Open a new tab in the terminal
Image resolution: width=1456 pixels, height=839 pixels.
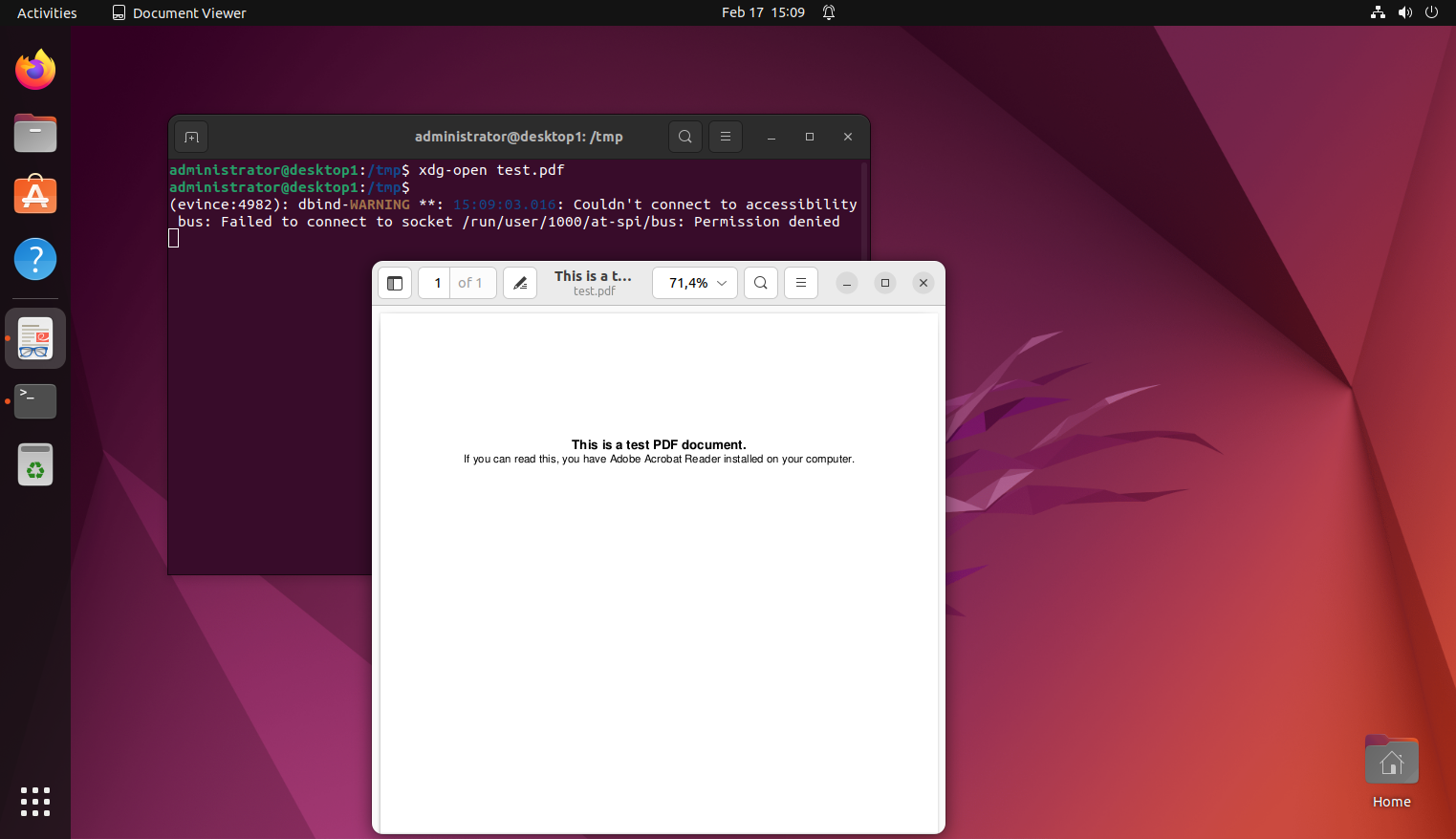(x=191, y=137)
